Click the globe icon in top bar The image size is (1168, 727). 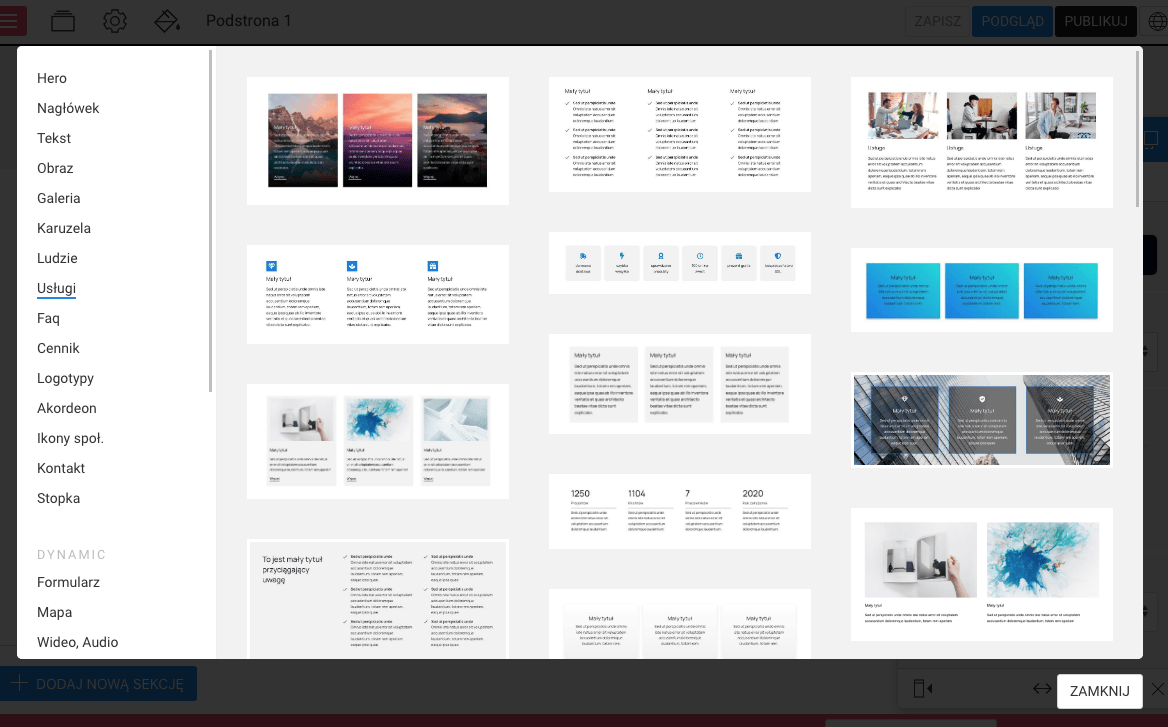[1155, 21]
